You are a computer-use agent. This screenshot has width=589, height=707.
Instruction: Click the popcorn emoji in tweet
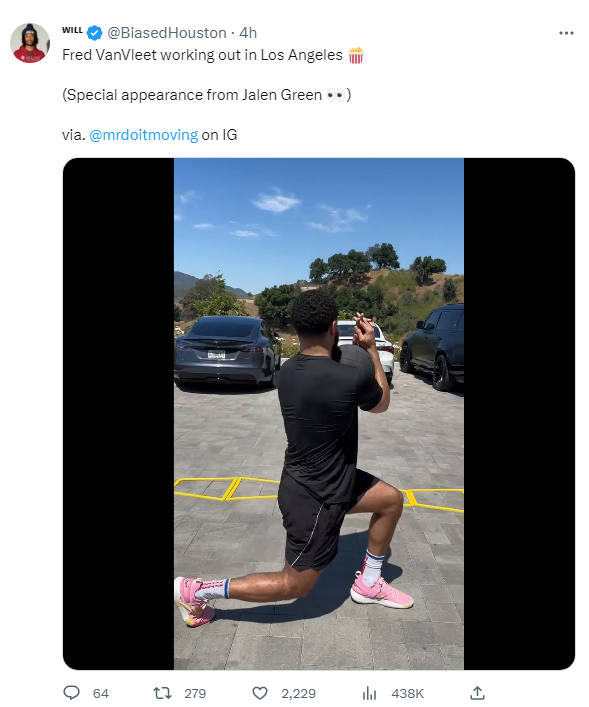(x=356, y=55)
